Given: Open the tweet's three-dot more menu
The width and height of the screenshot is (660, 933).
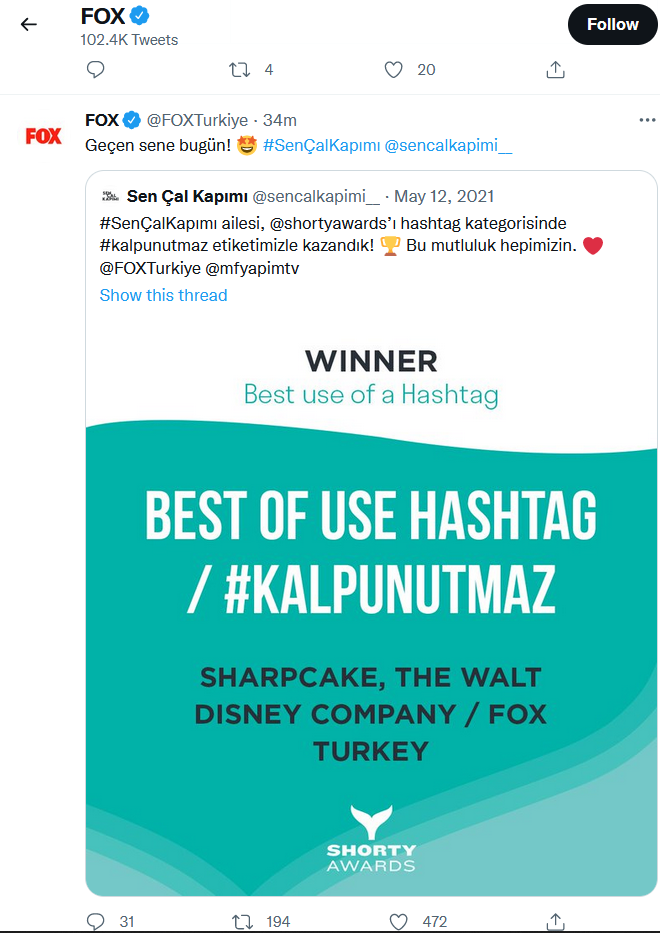Looking at the screenshot, I should point(647,120).
